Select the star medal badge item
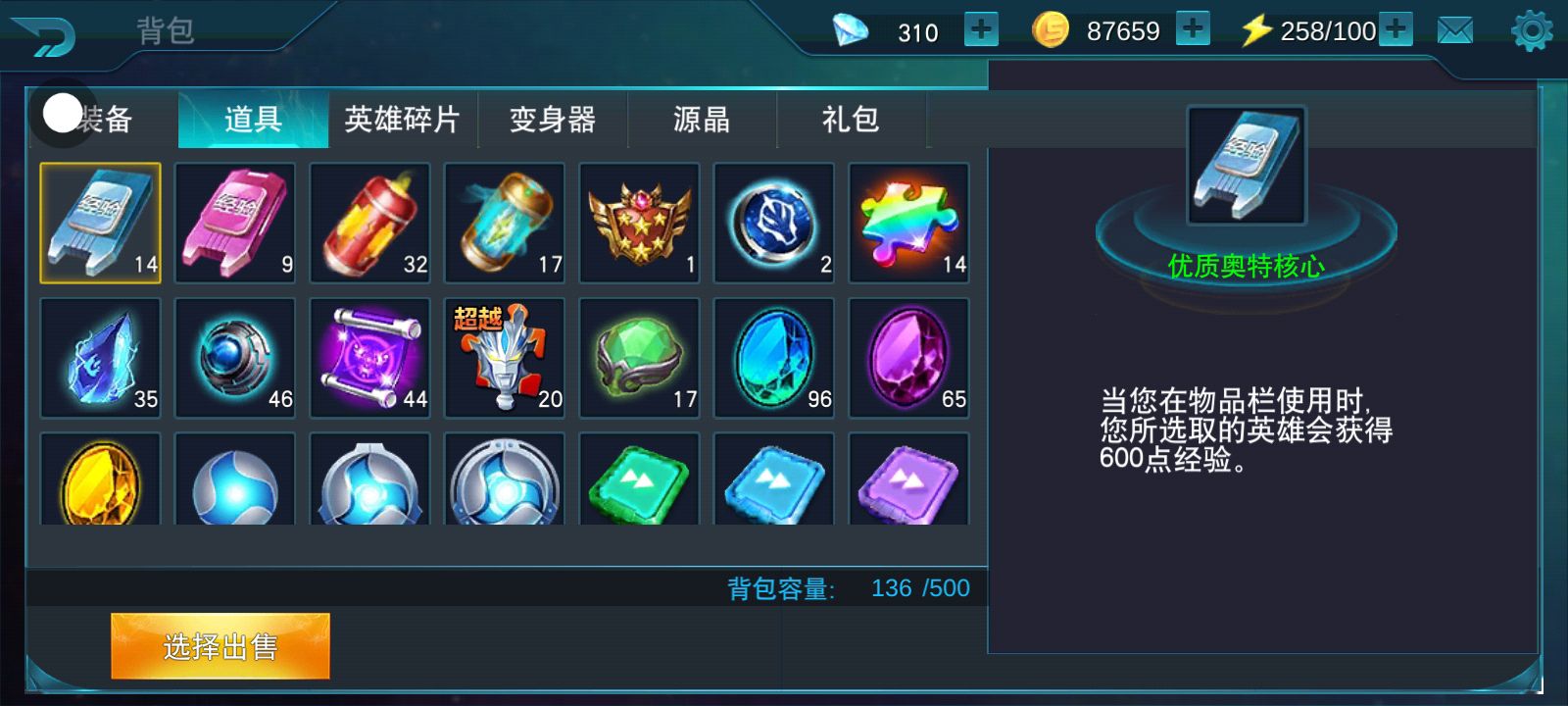This screenshot has width=1568, height=706. (x=639, y=224)
